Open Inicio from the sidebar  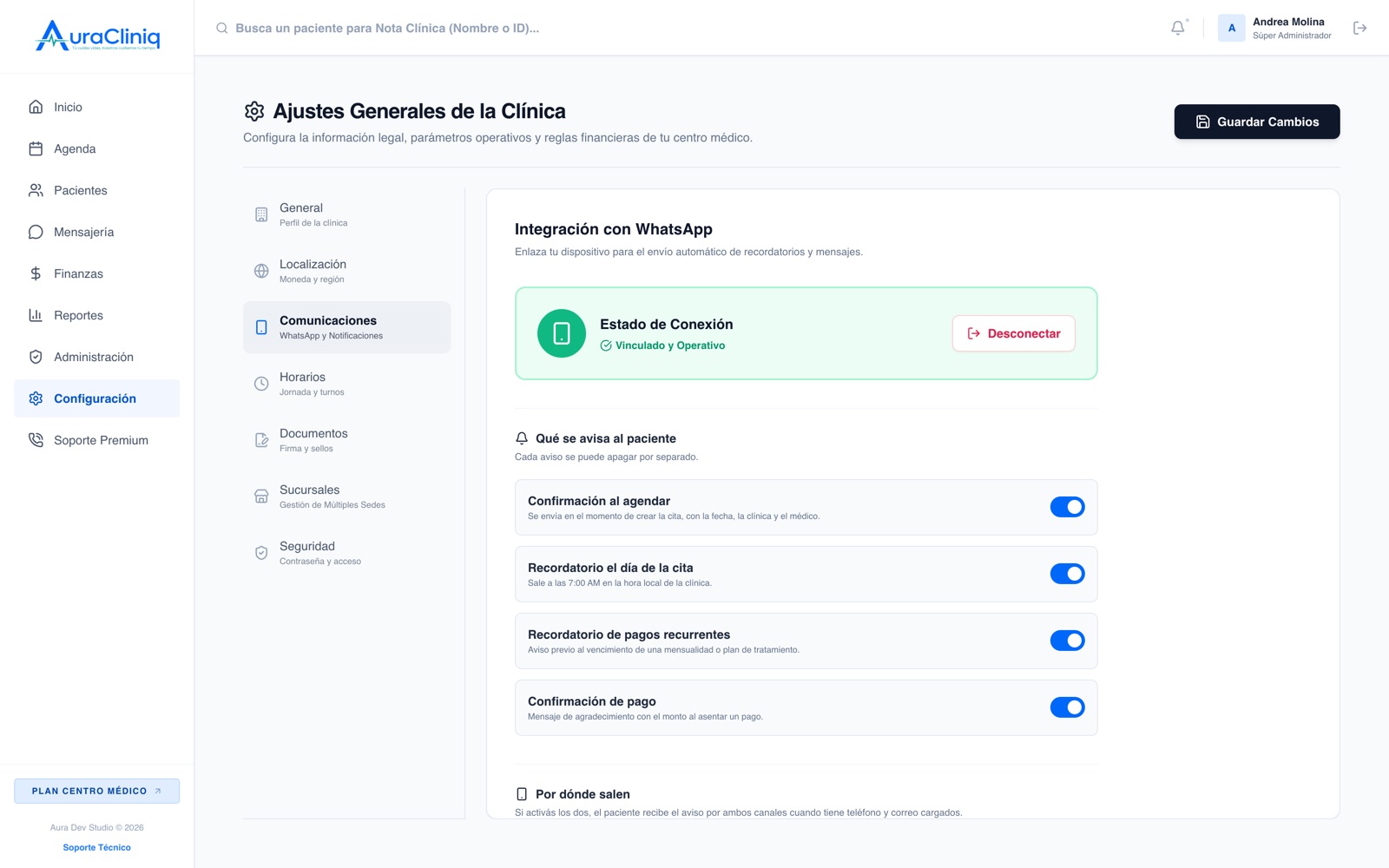[x=97, y=107]
